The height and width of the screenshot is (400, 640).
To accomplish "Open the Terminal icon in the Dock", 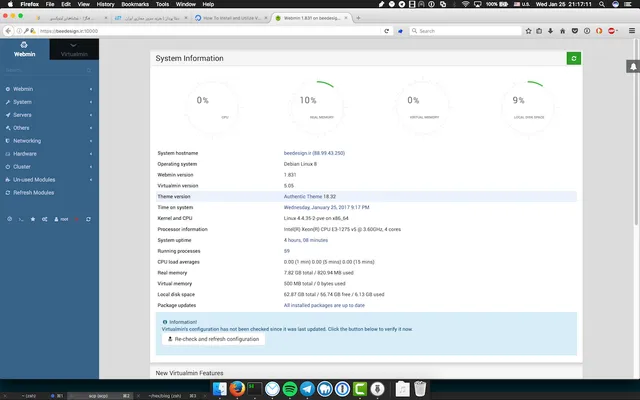I will [x=255, y=389].
